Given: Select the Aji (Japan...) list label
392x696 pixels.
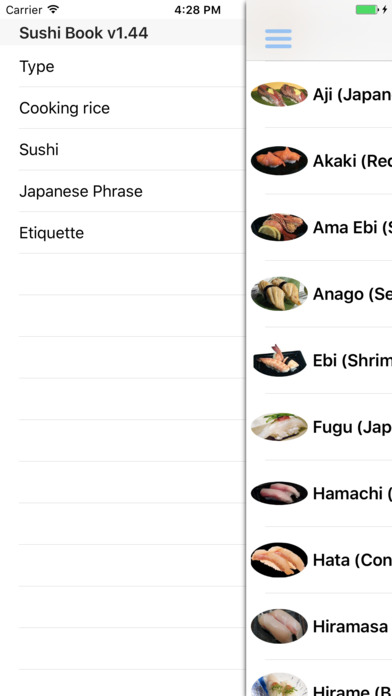Looking at the screenshot, I should click(352, 95).
